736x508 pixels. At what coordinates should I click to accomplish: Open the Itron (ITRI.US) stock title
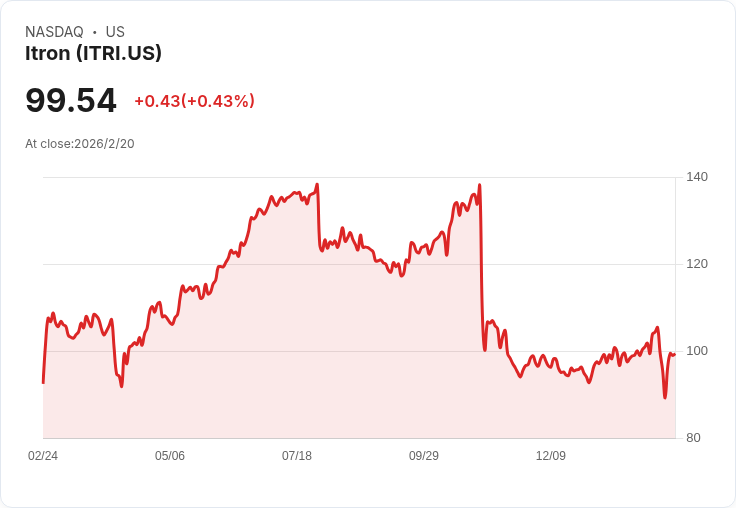93,53
